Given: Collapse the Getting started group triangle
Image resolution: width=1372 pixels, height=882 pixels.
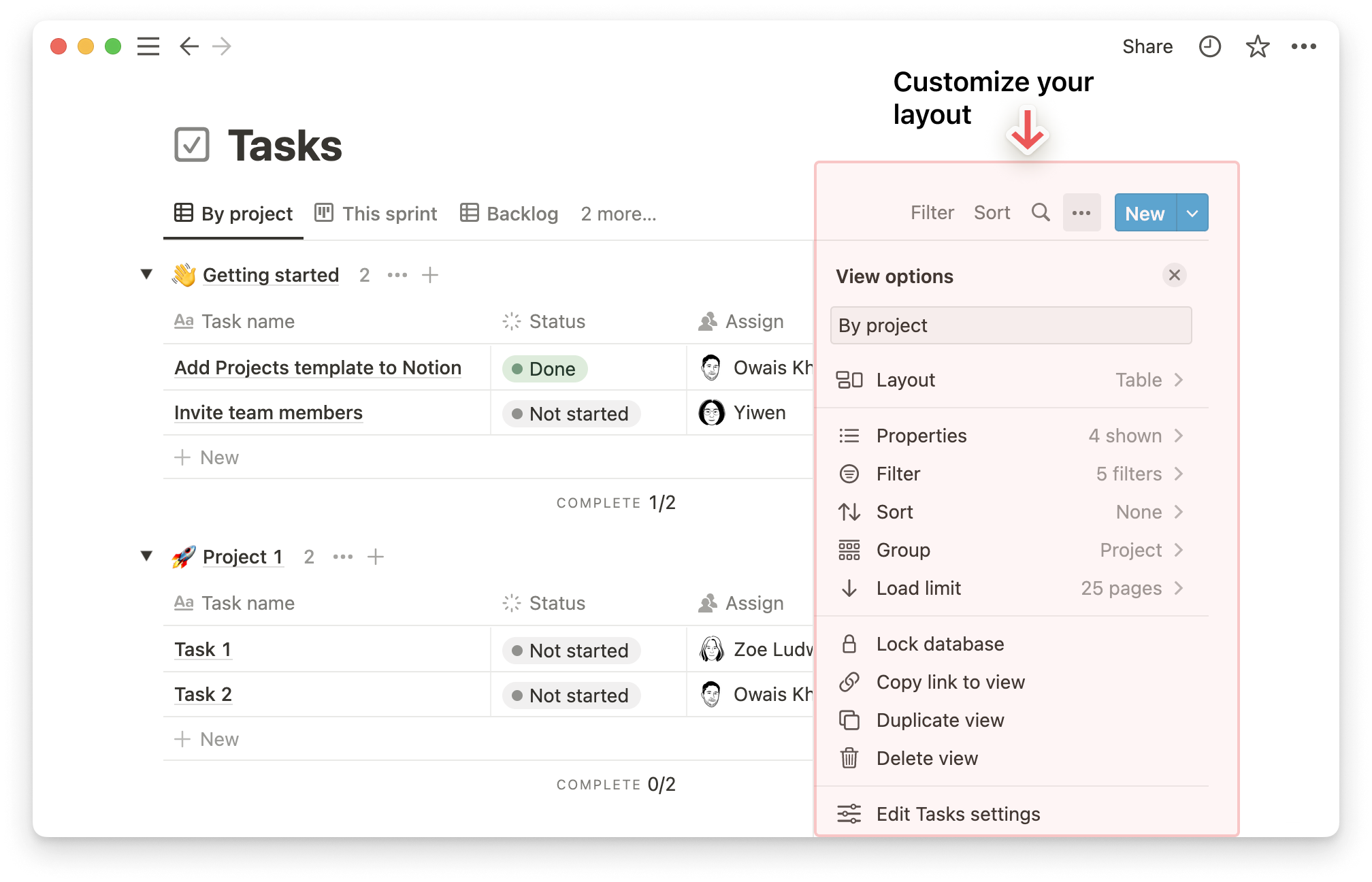Looking at the screenshot, I should point(146,274).
